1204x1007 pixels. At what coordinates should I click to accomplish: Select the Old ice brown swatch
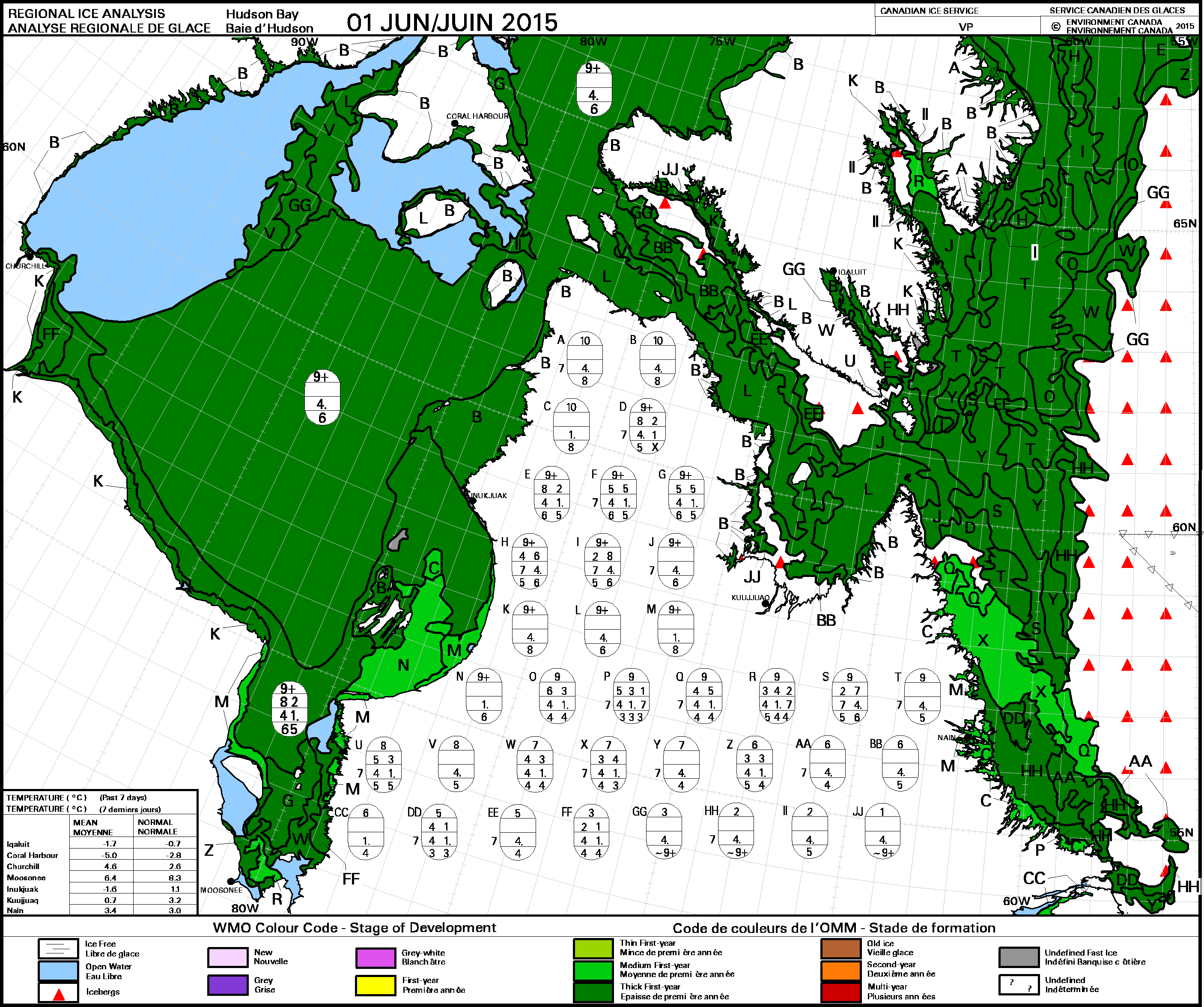[841, 948]
